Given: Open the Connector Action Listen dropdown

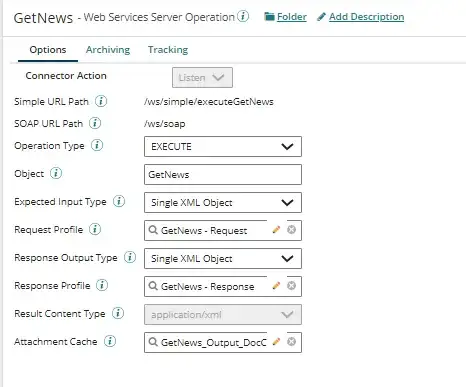Looking at the screenshot, I should 202,78.
